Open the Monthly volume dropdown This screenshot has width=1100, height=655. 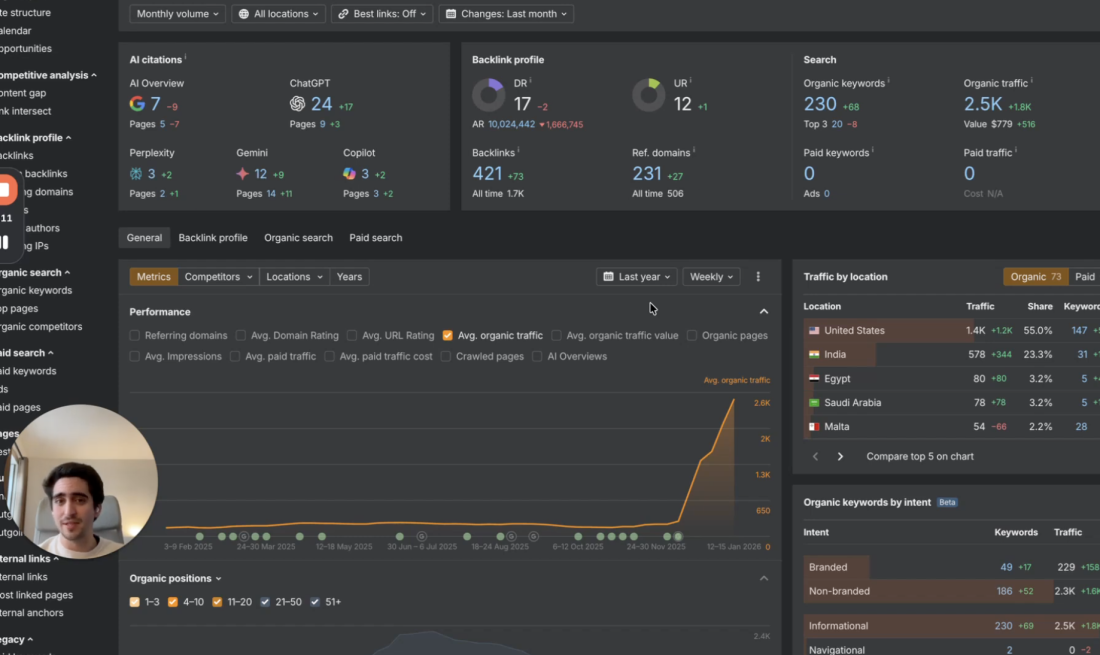(178, 14)
